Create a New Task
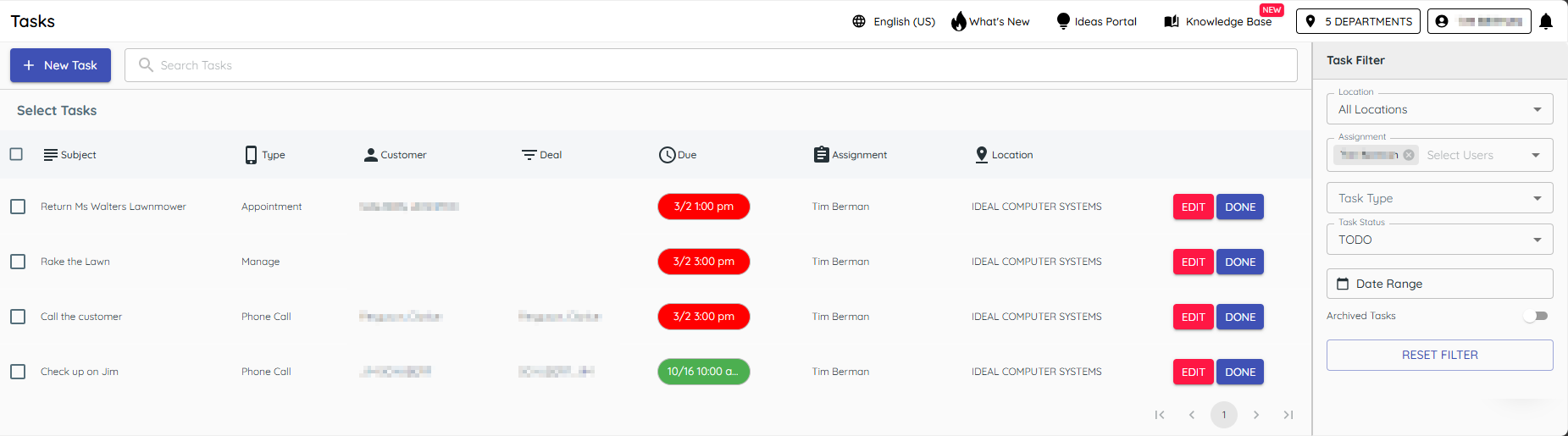The width and height of the screenshot is (1568, 436). 60,65
